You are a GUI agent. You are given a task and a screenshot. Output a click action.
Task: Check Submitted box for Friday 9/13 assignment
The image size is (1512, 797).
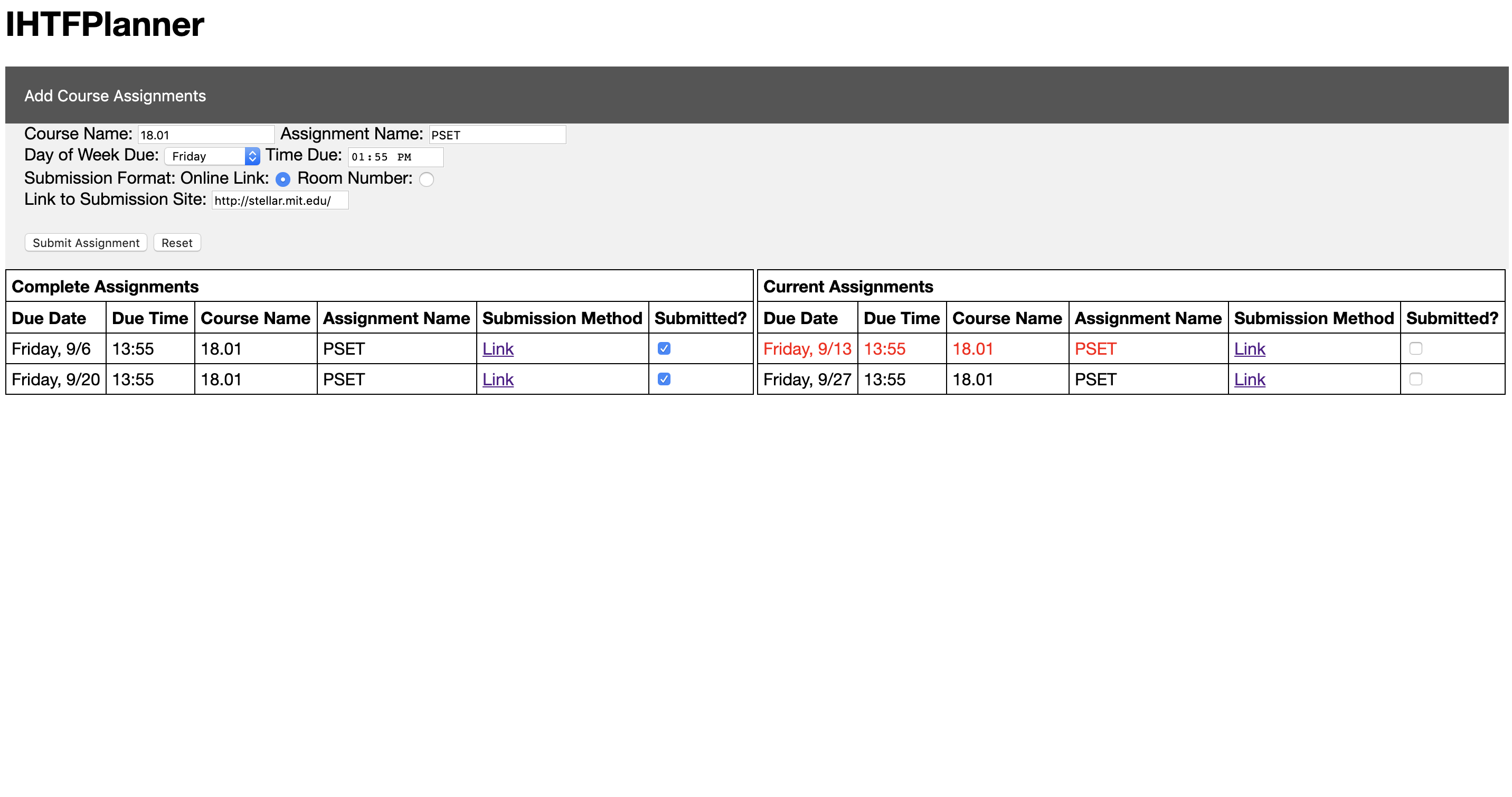pos(1415,348)
